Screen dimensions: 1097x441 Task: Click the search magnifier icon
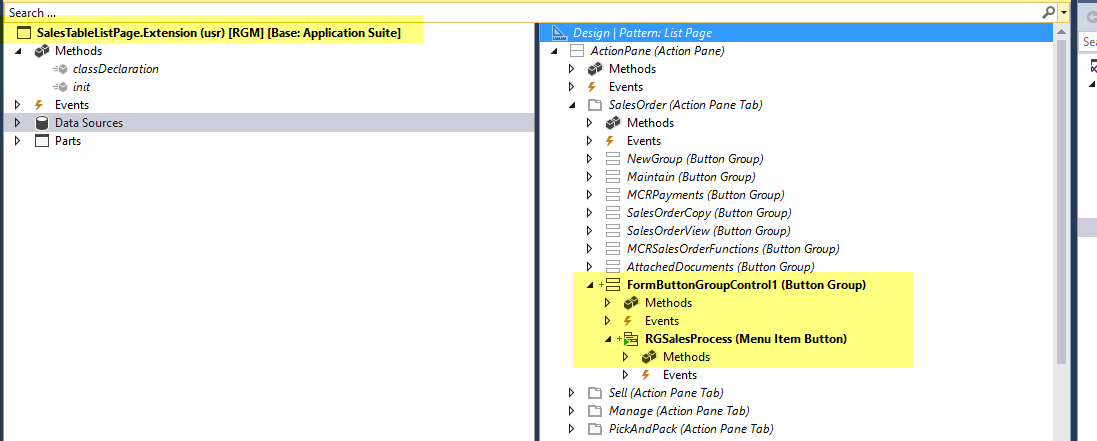(x=1048, y=12)
